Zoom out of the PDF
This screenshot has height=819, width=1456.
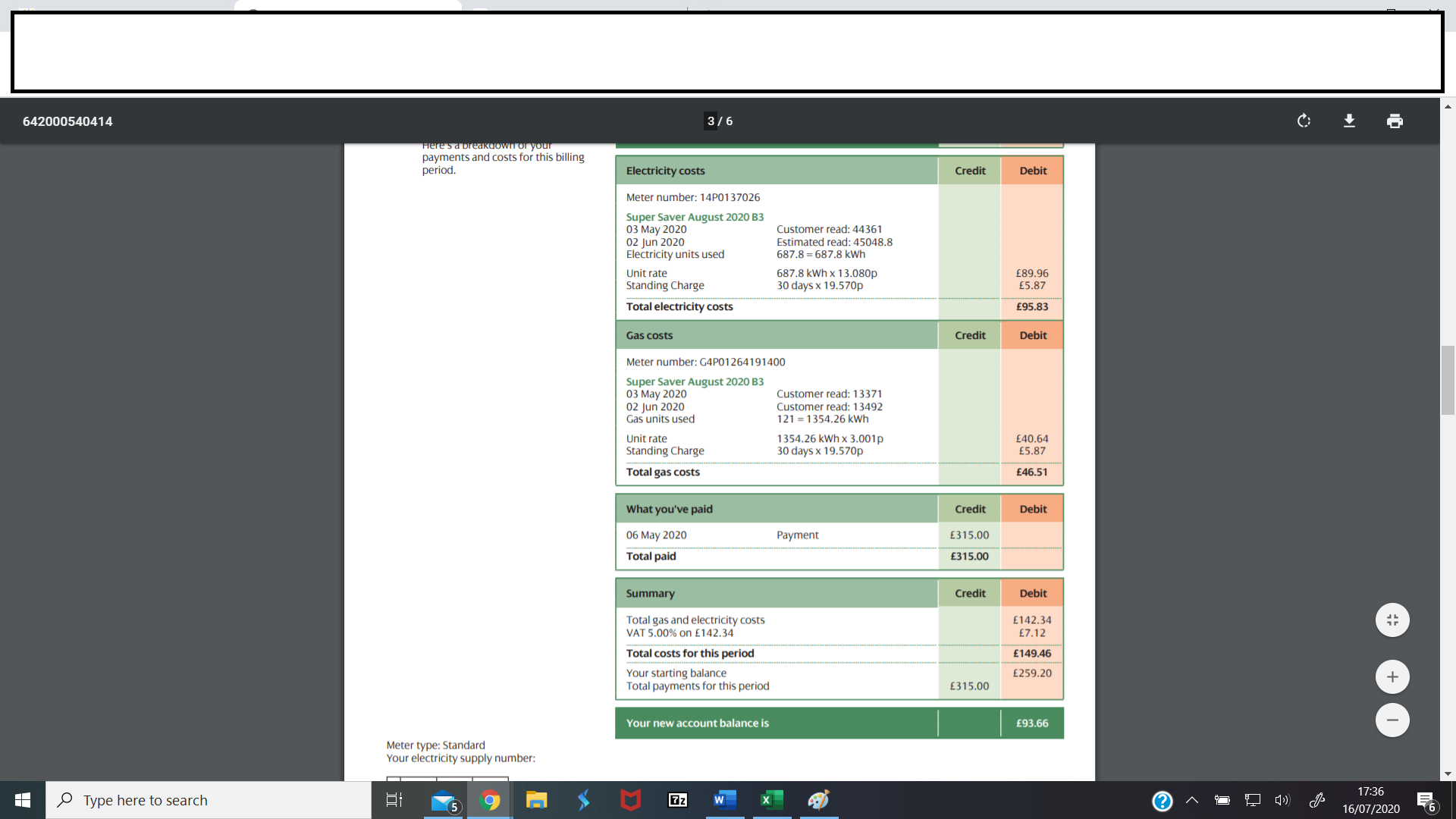tap(1392, 720)
